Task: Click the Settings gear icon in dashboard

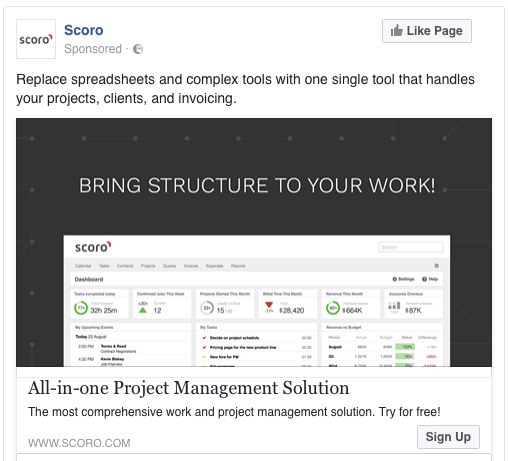Action: [395, 279]
